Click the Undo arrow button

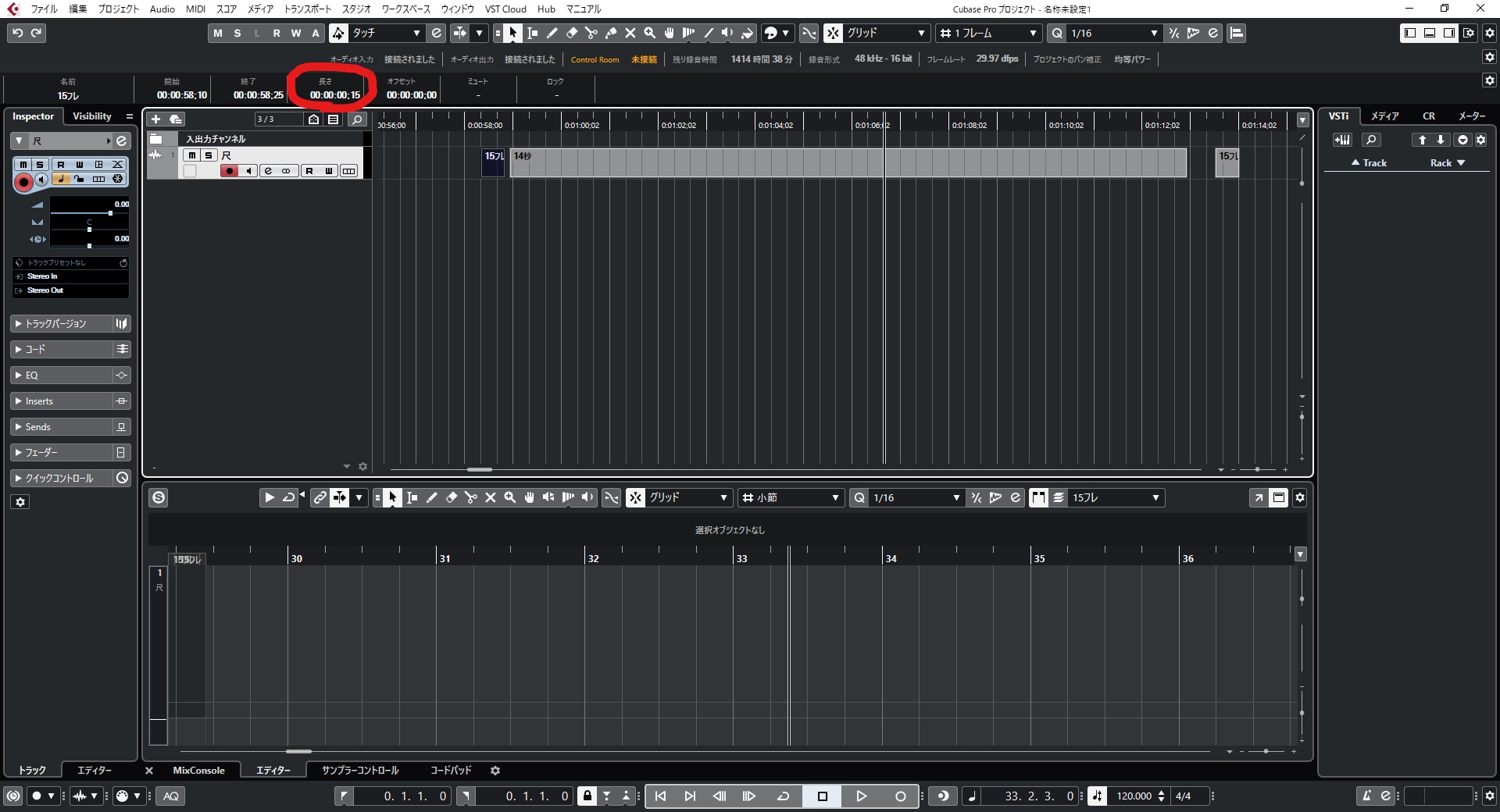(17, 33)
